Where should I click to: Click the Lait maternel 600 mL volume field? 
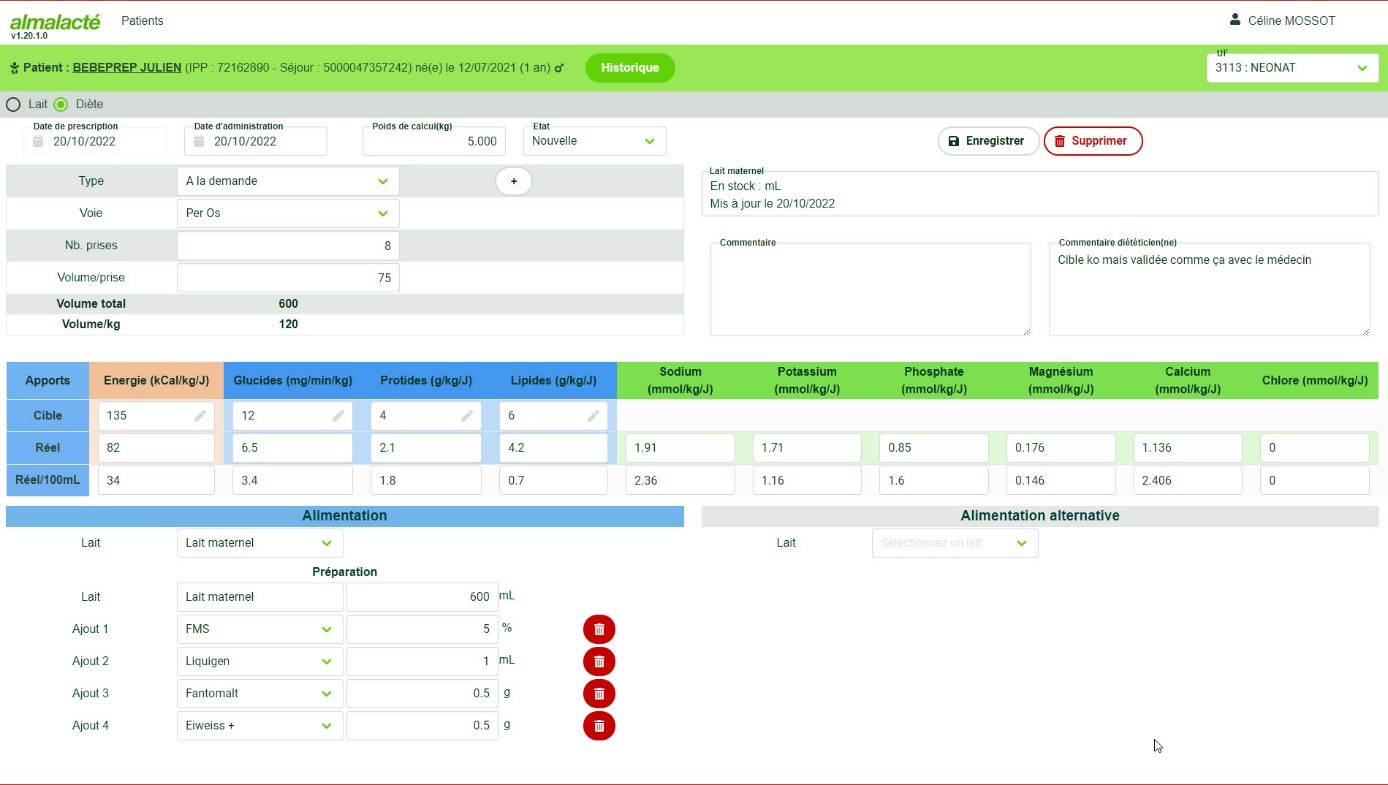coord(422,597)
